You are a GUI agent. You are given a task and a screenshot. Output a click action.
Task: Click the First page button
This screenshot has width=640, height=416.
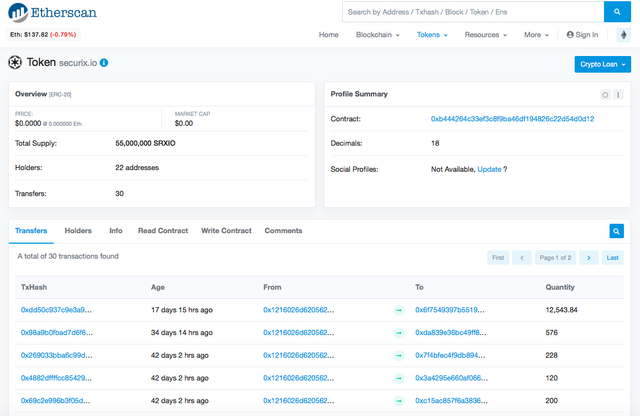tap(498, 258)
